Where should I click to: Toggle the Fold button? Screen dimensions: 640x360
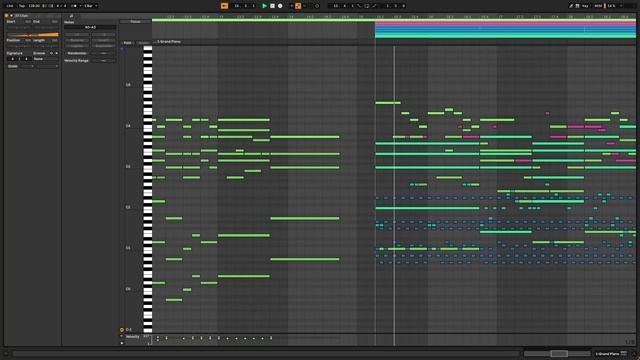[127, 42]
